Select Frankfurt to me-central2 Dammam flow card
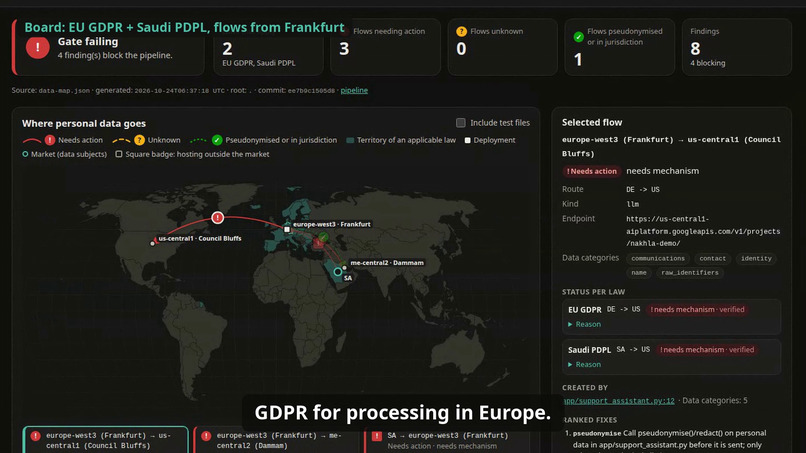Viewport: 806px width, 453px height. click(x=276, y=440)
